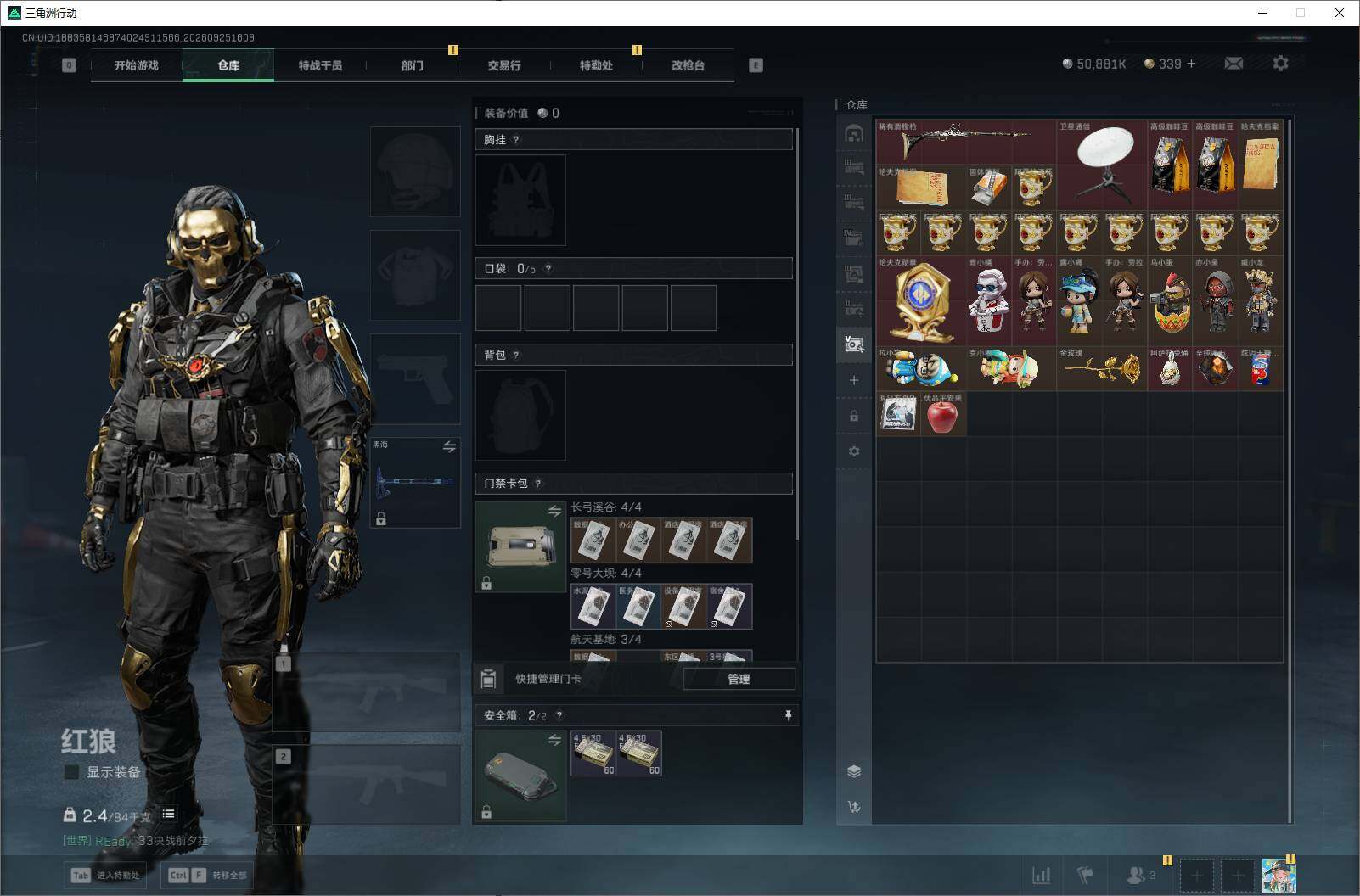Open warehouse sidebar settings gear
The height and width of the screenshot is (896, 1360).
click(x=854, y=451)
